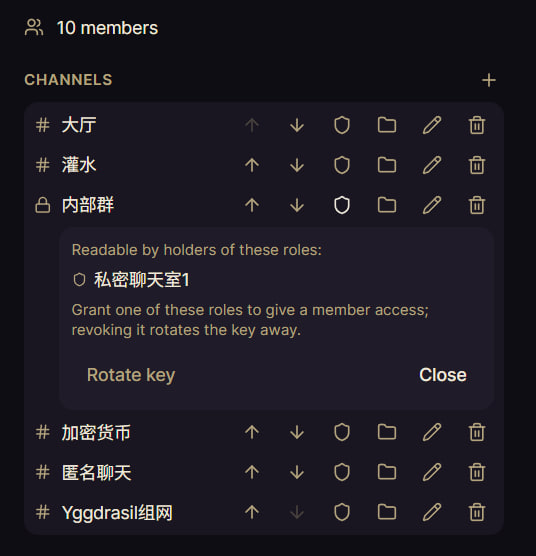
Task: Open folder icon for 大厅 channel
Action: [x=387, y=125]
